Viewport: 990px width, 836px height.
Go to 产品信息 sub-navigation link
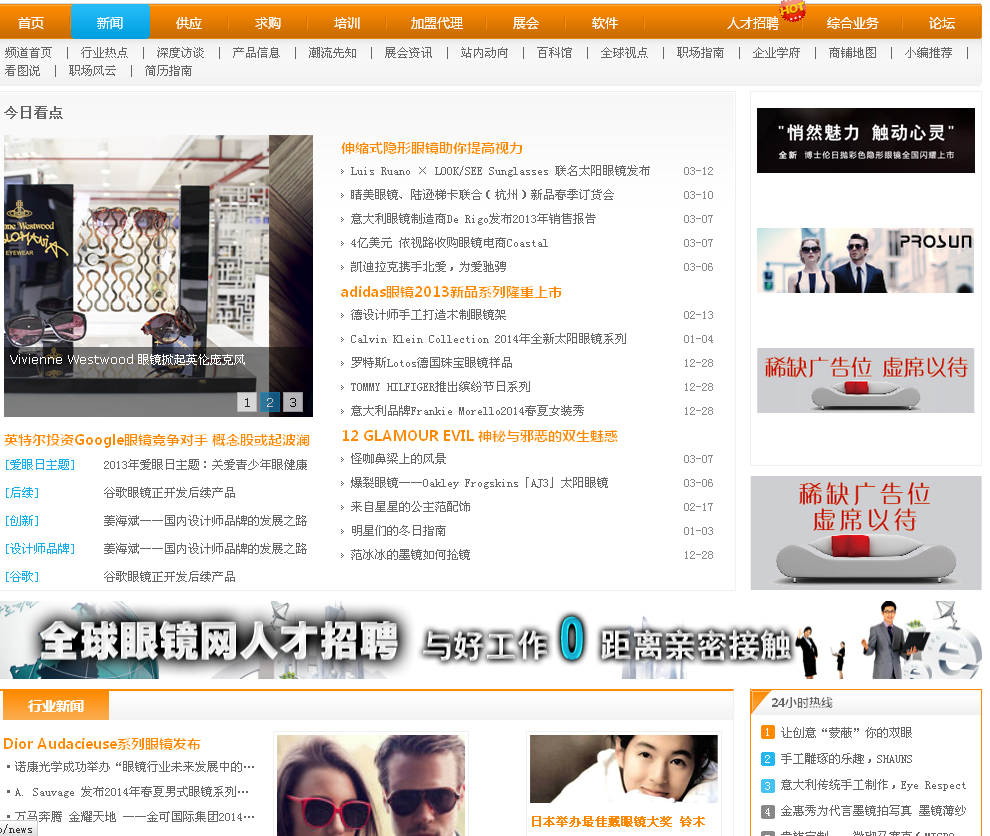(256, 52)
